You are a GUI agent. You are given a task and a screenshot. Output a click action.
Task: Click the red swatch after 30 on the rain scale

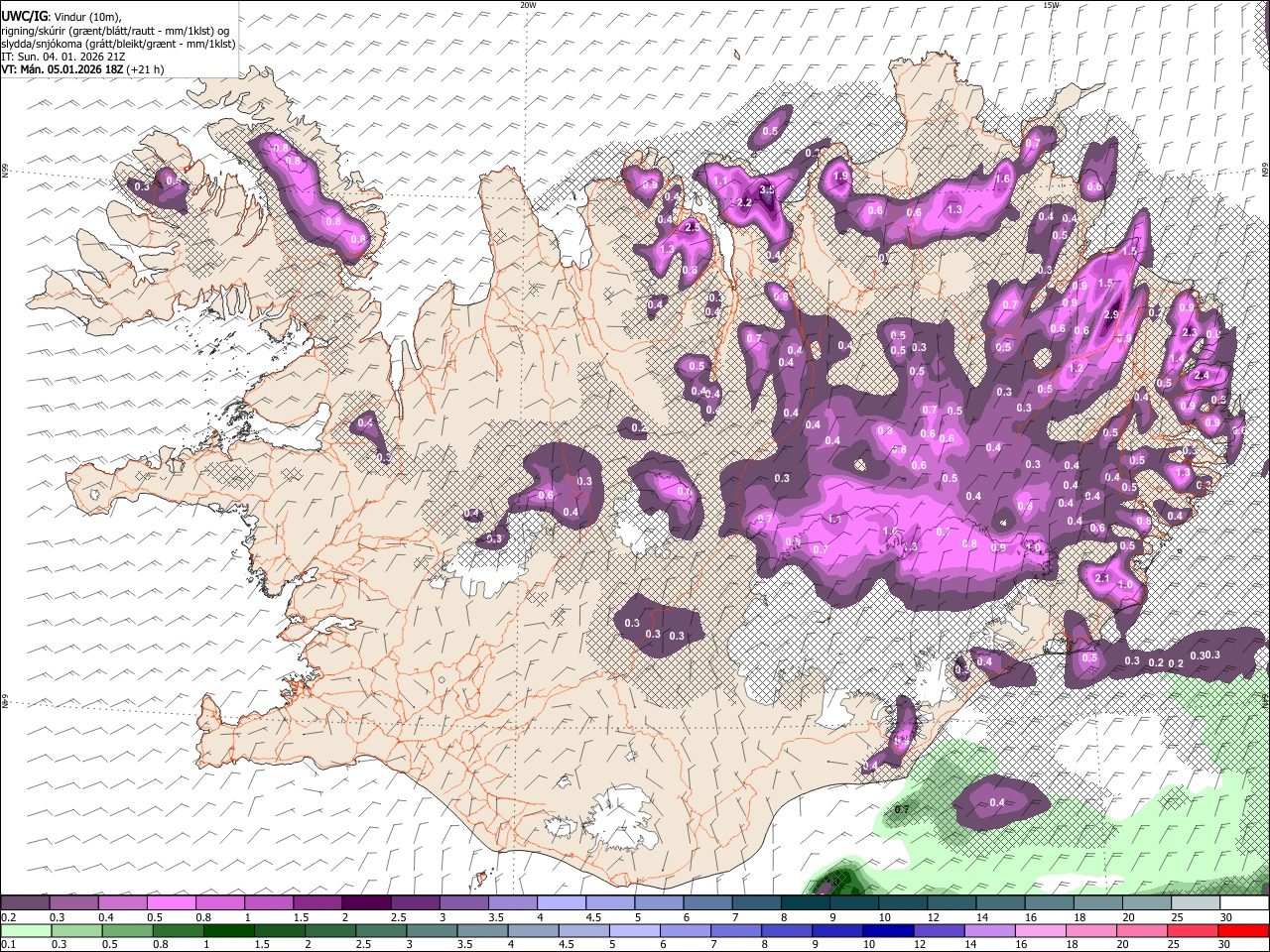coord(1244,930)
